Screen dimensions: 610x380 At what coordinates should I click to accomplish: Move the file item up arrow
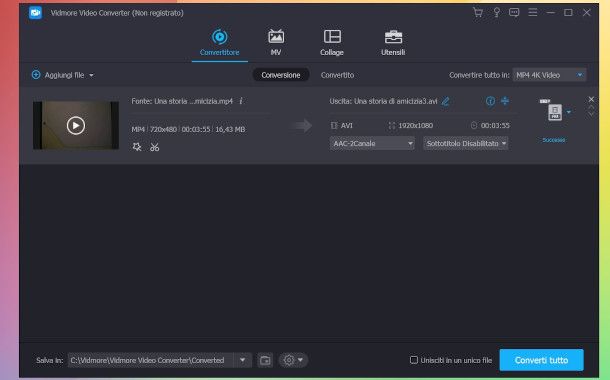[x=591, y=107]
